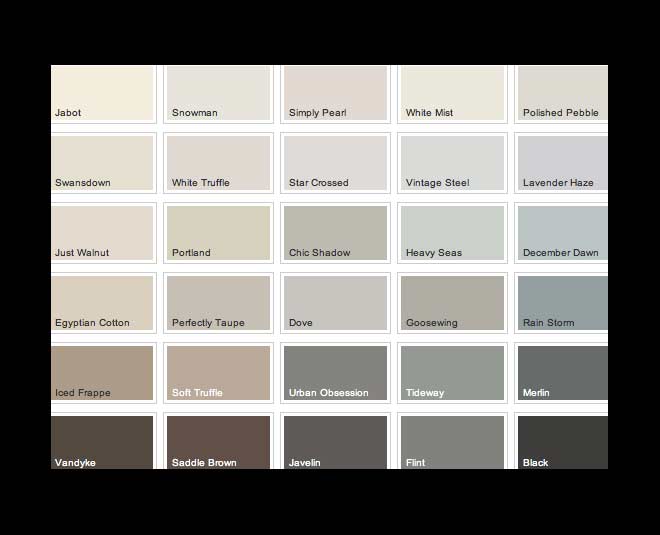The width and height of the screenshot is (660, 535).
Task: Pick the Dove color swatch
Action: point(335,303)
